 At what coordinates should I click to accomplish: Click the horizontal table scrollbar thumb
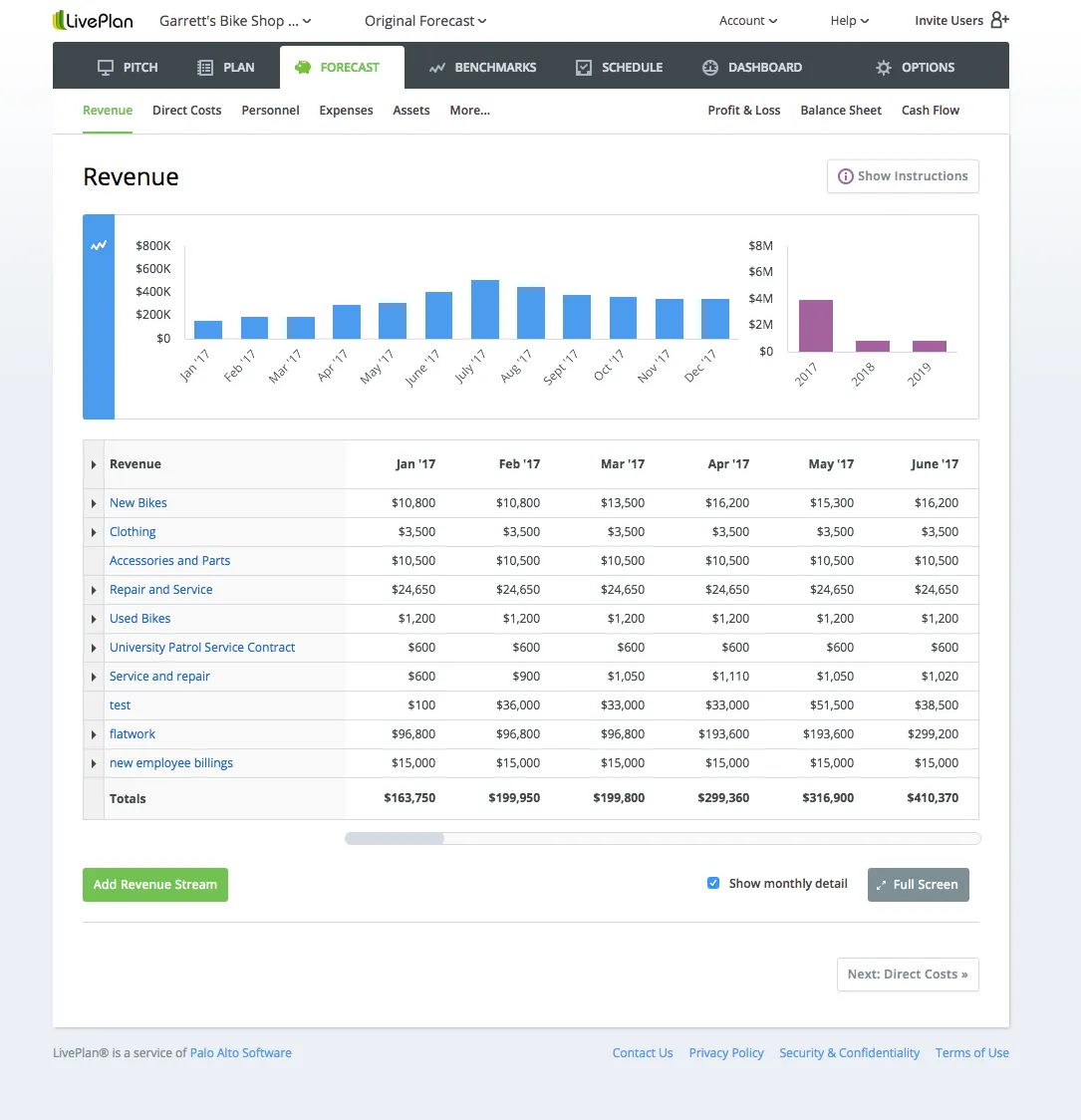pyautogui.click(x=395, y=839)
